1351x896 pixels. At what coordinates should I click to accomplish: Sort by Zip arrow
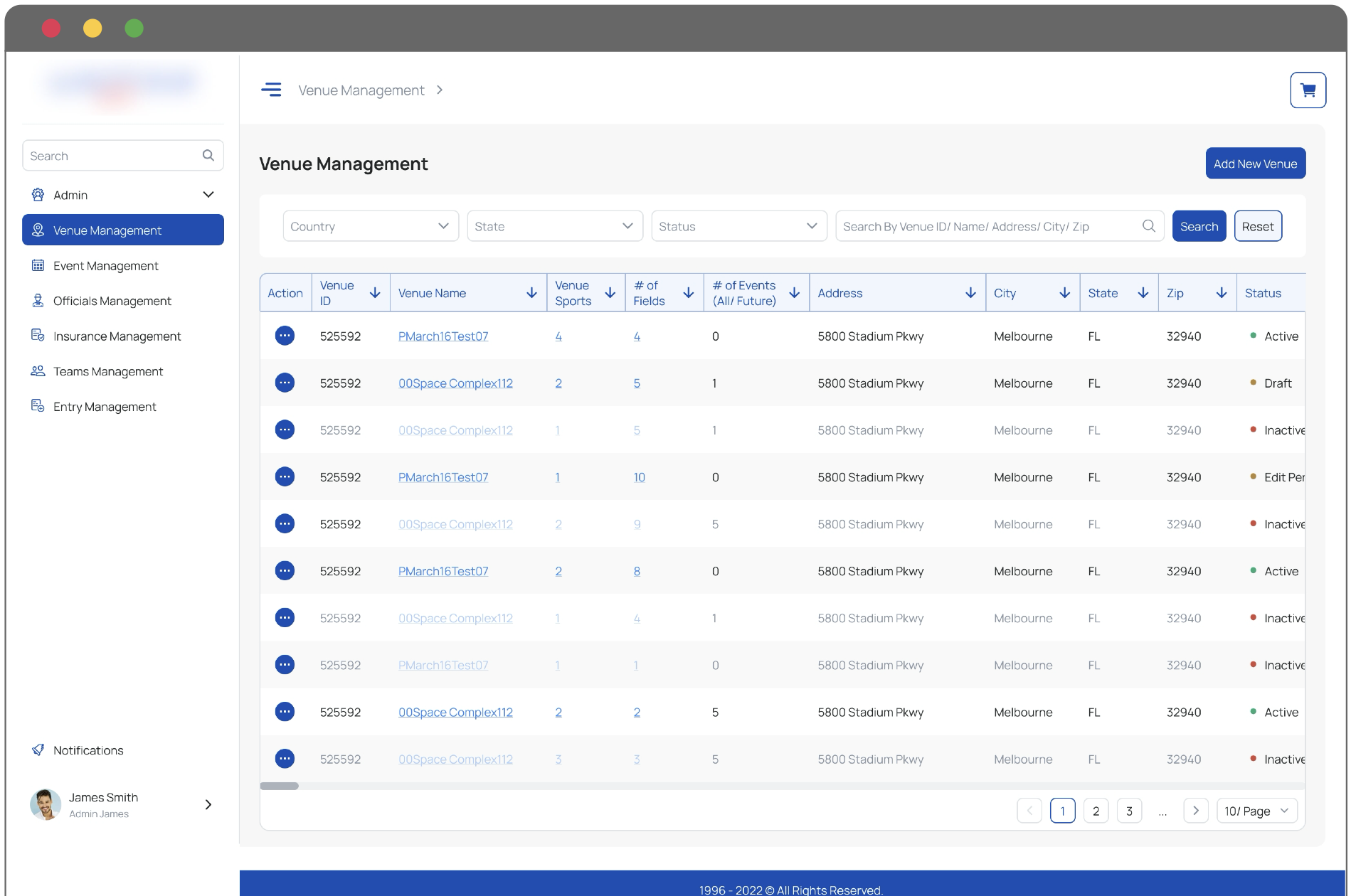click(1222, 293)
